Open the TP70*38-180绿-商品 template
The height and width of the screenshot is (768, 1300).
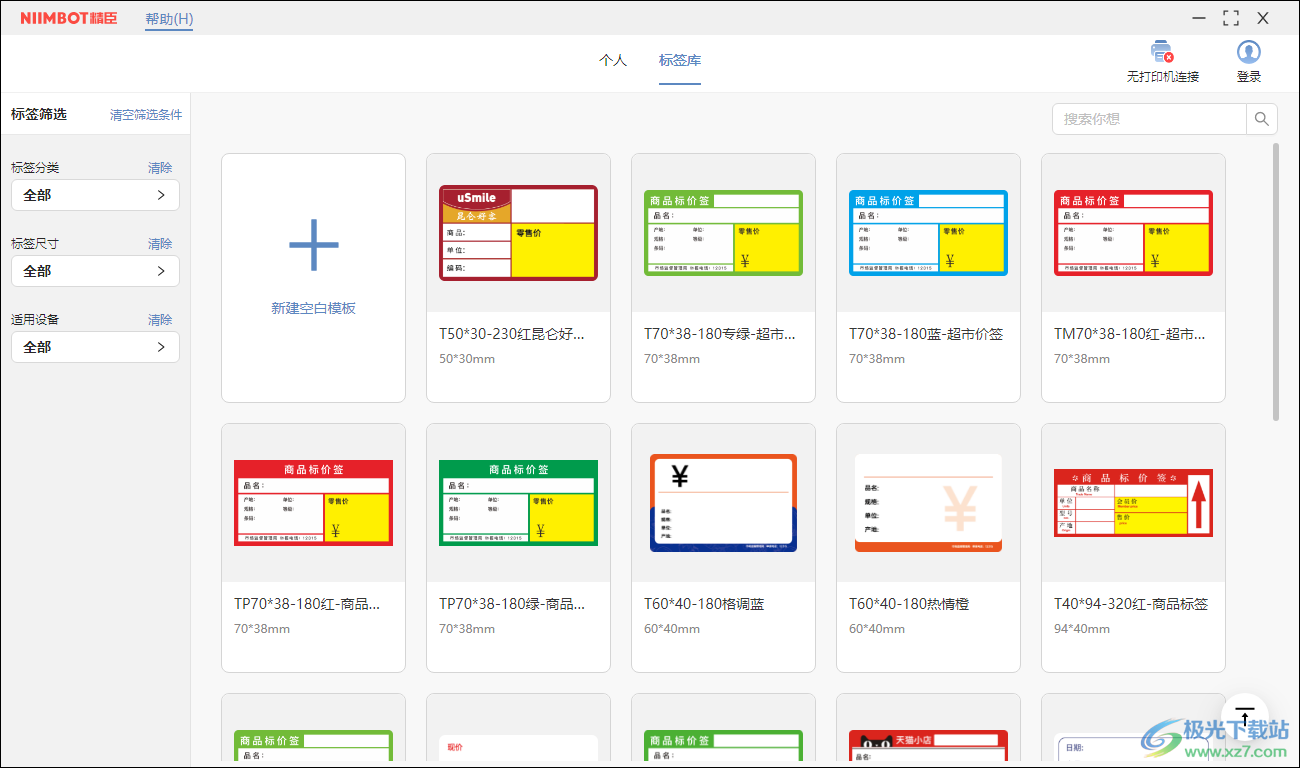518,503
